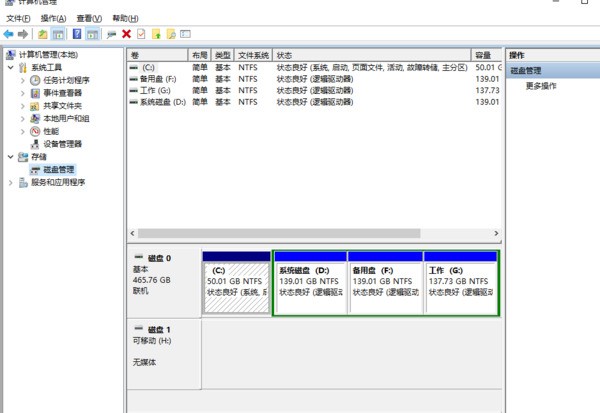Expand the 性能 node arrow

coord(23,132)
